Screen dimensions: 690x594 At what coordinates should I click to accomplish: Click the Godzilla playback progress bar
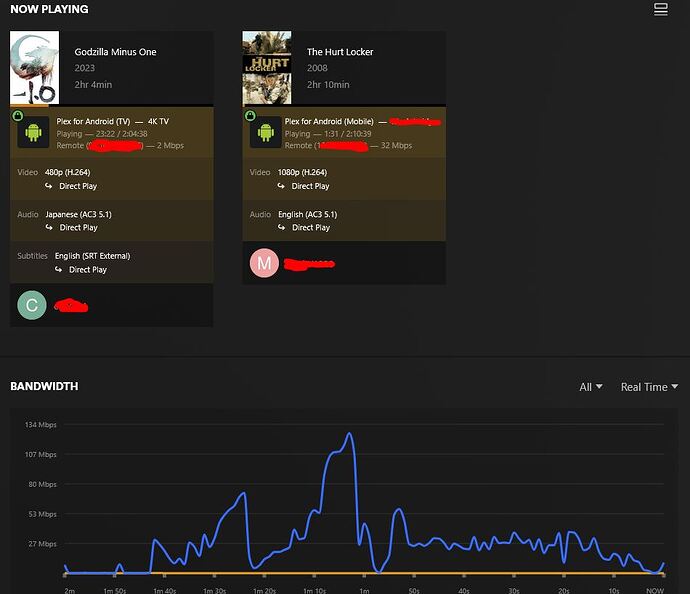pos(112,106)
